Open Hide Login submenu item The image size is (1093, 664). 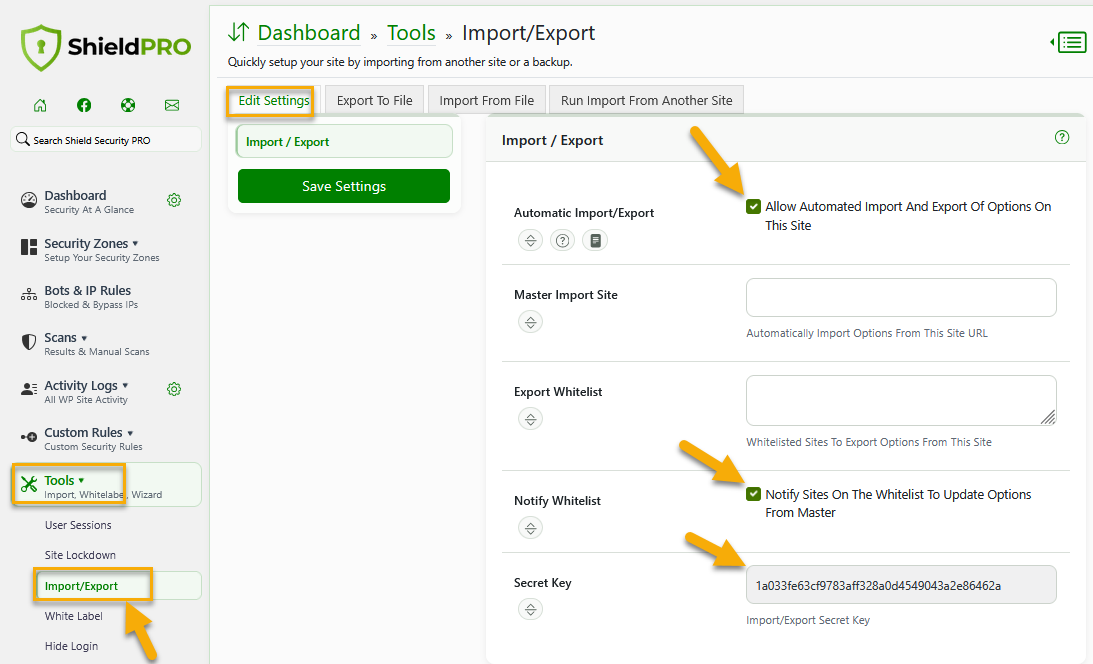[71, 646]
